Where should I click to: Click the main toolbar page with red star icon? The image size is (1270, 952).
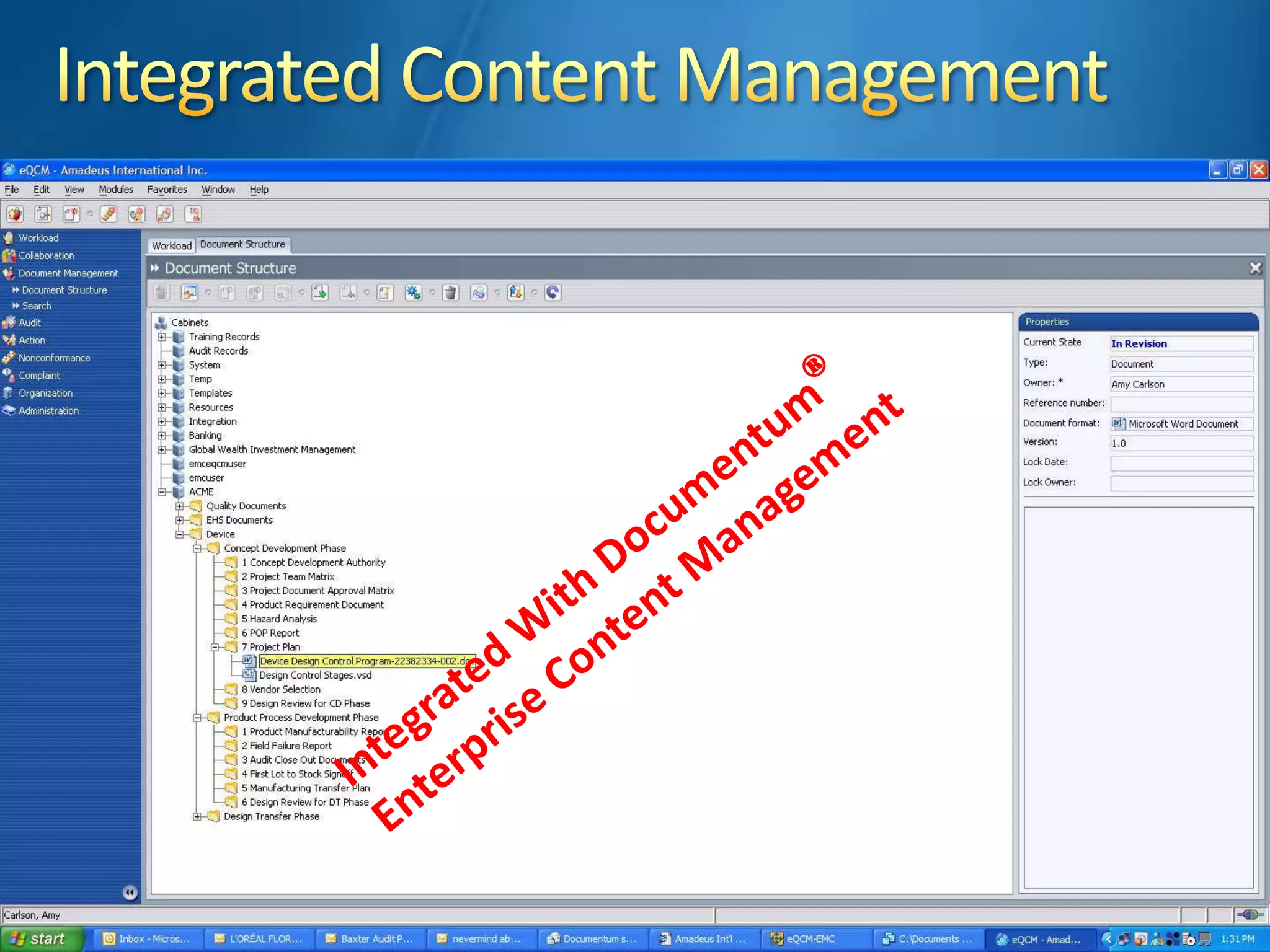[x=71, y=214]
